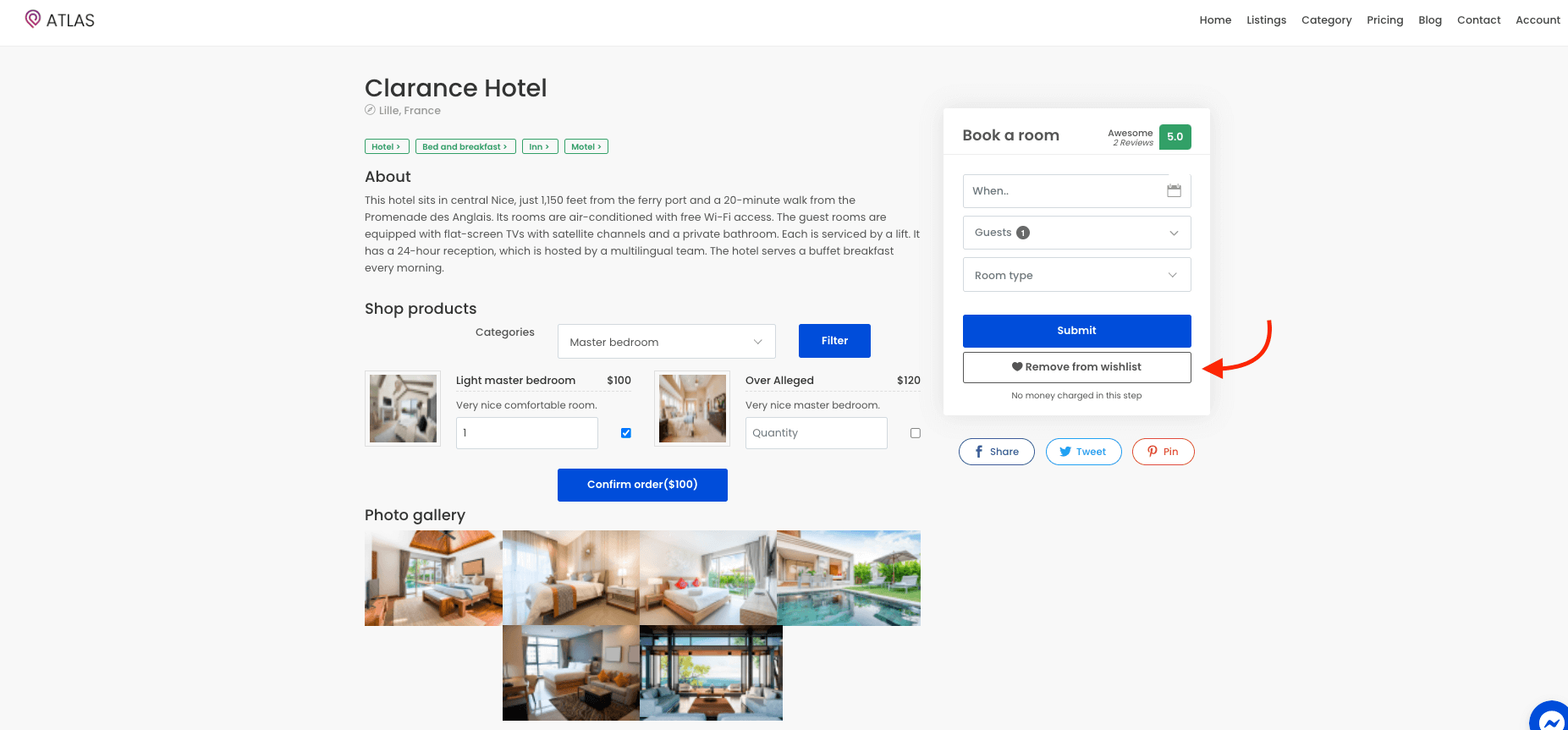Viewport: 1568px width, 730px height.
Task: Click the Light master bedroom product title
Action: pos(515,381)
